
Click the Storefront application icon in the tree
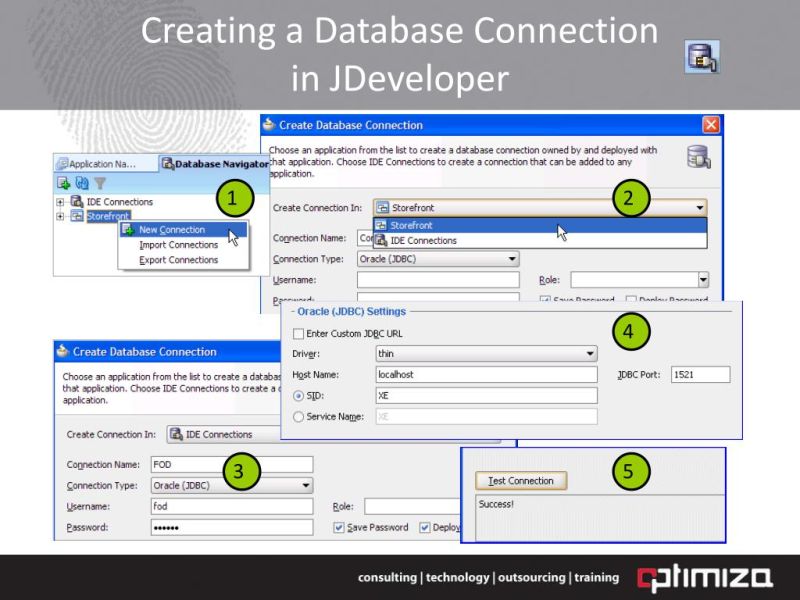point(75,214)
